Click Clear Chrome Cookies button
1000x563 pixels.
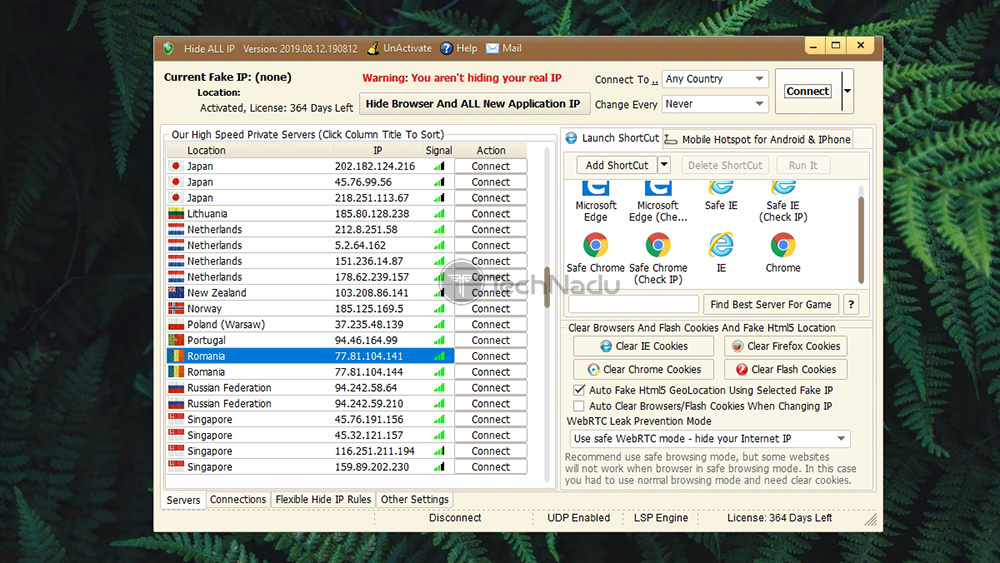pos(643,369)
